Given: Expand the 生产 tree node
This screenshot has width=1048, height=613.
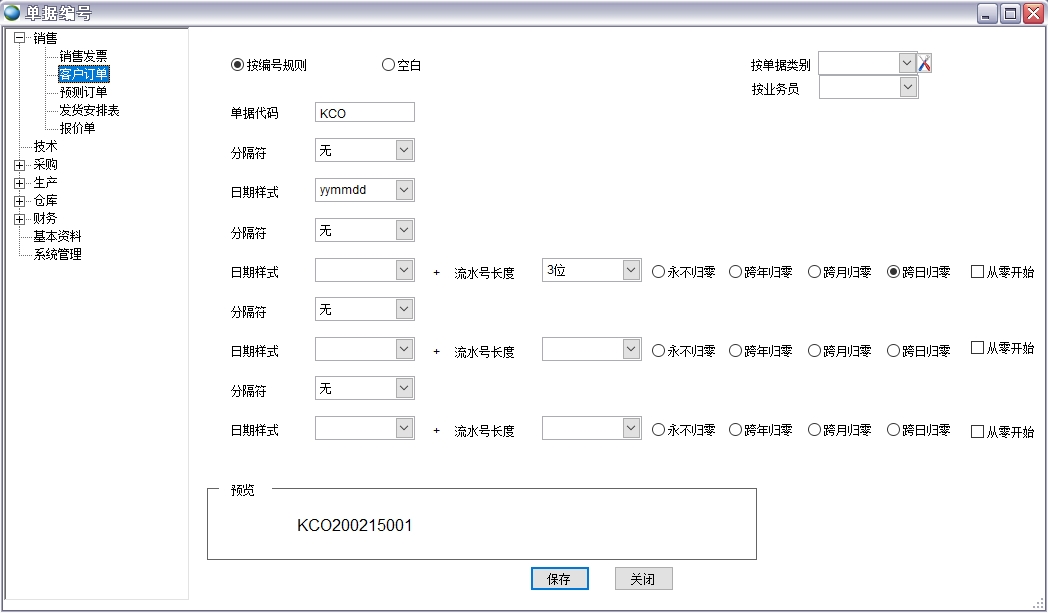Looking at the screenshot, I should coord(20,181).
